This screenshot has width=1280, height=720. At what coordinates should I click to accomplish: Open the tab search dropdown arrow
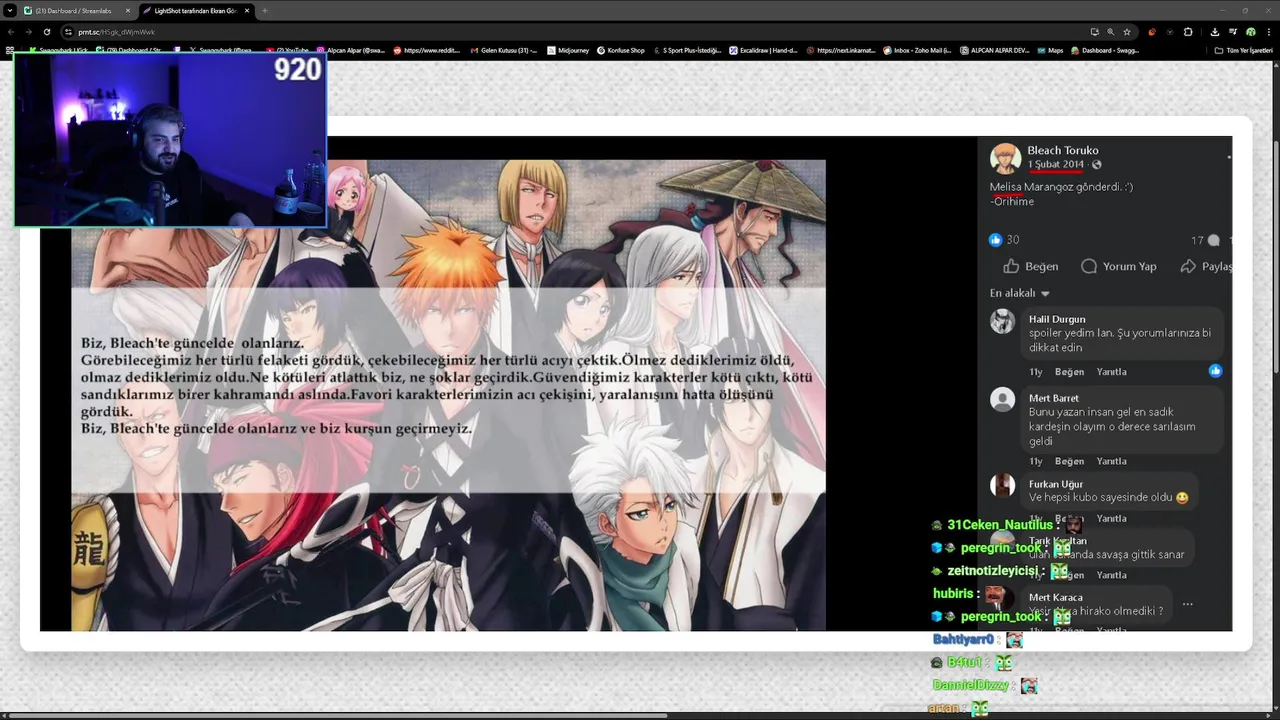(x=9, y=10)
